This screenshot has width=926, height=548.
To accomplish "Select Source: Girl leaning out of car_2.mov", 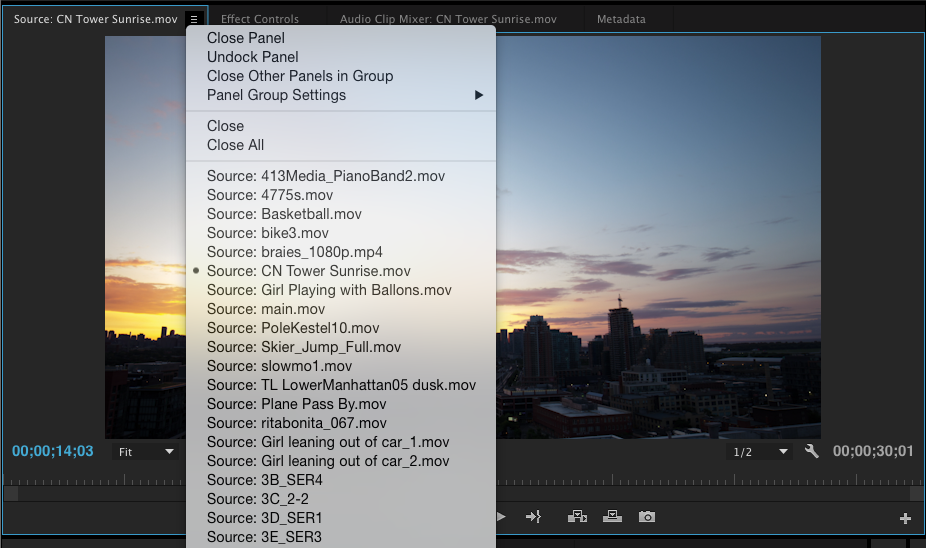I will (x=341, y=461).
